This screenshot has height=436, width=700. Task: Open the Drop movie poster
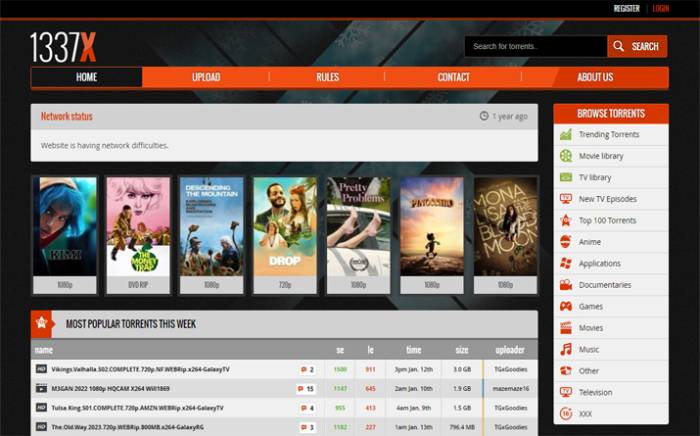285,226
